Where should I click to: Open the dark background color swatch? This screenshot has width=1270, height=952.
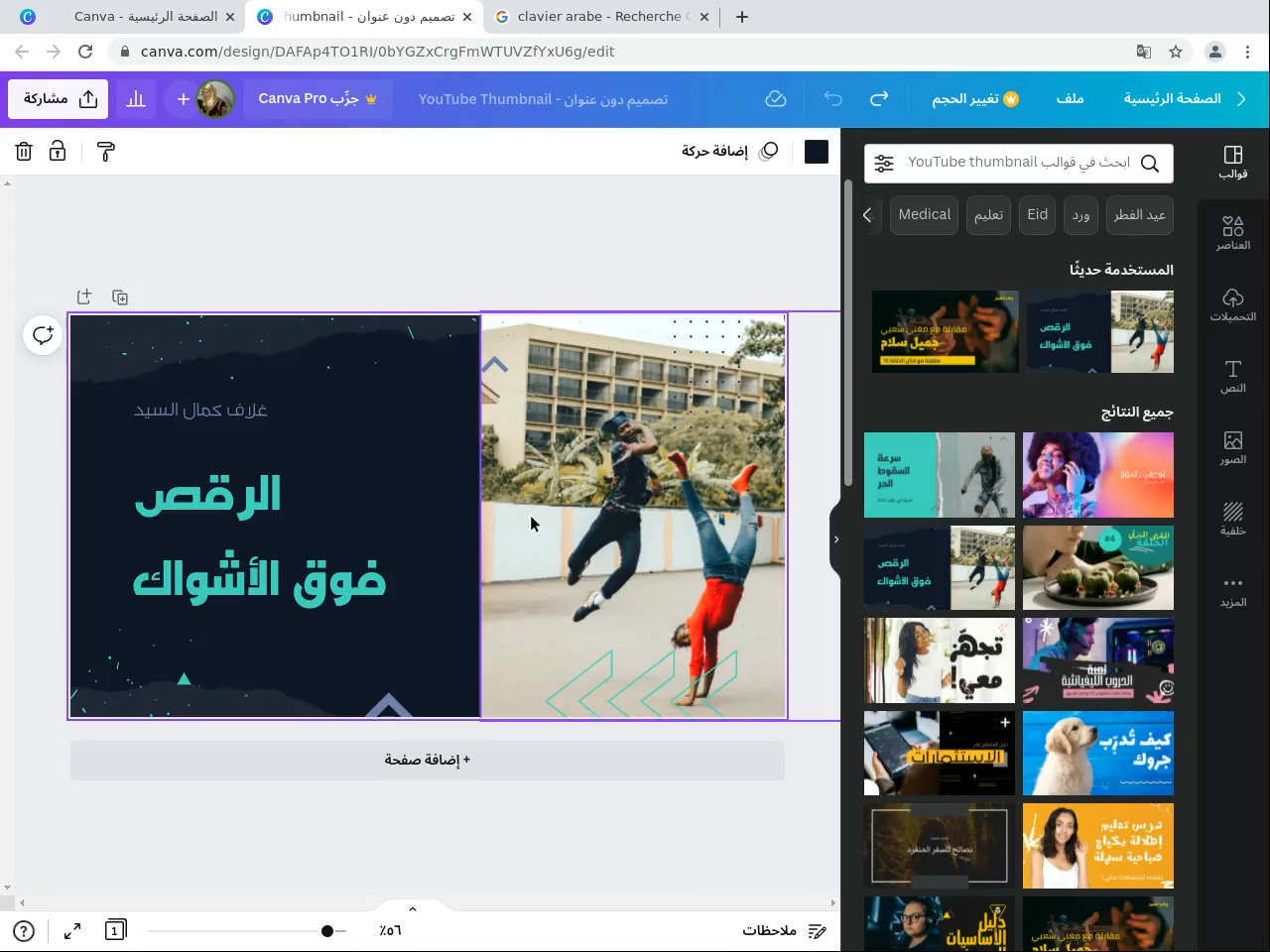tap(817, 151)
